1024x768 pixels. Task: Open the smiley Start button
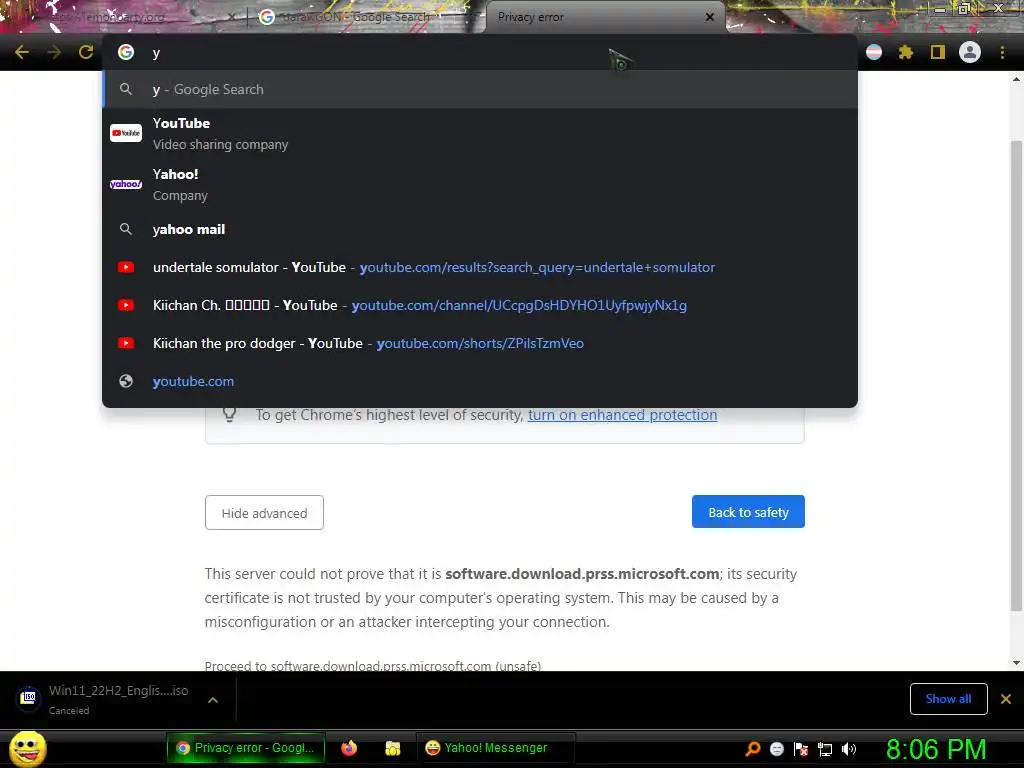[27, 748]
